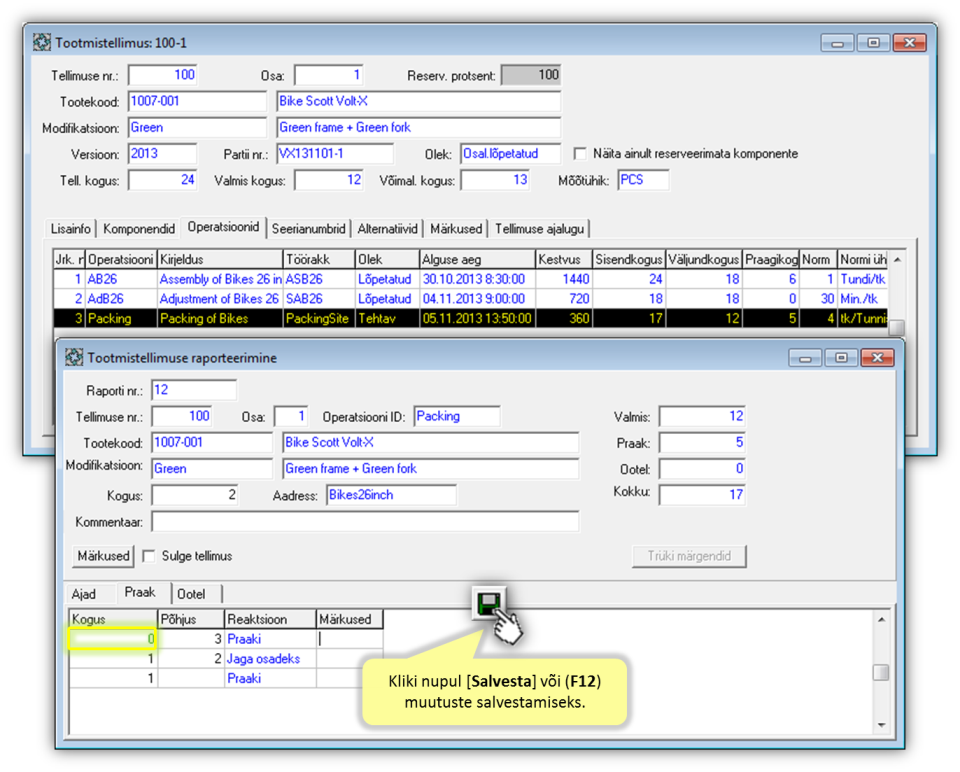Click the Kommentaar text field
This screenshot has height=772, width=960.
(365, 522)
